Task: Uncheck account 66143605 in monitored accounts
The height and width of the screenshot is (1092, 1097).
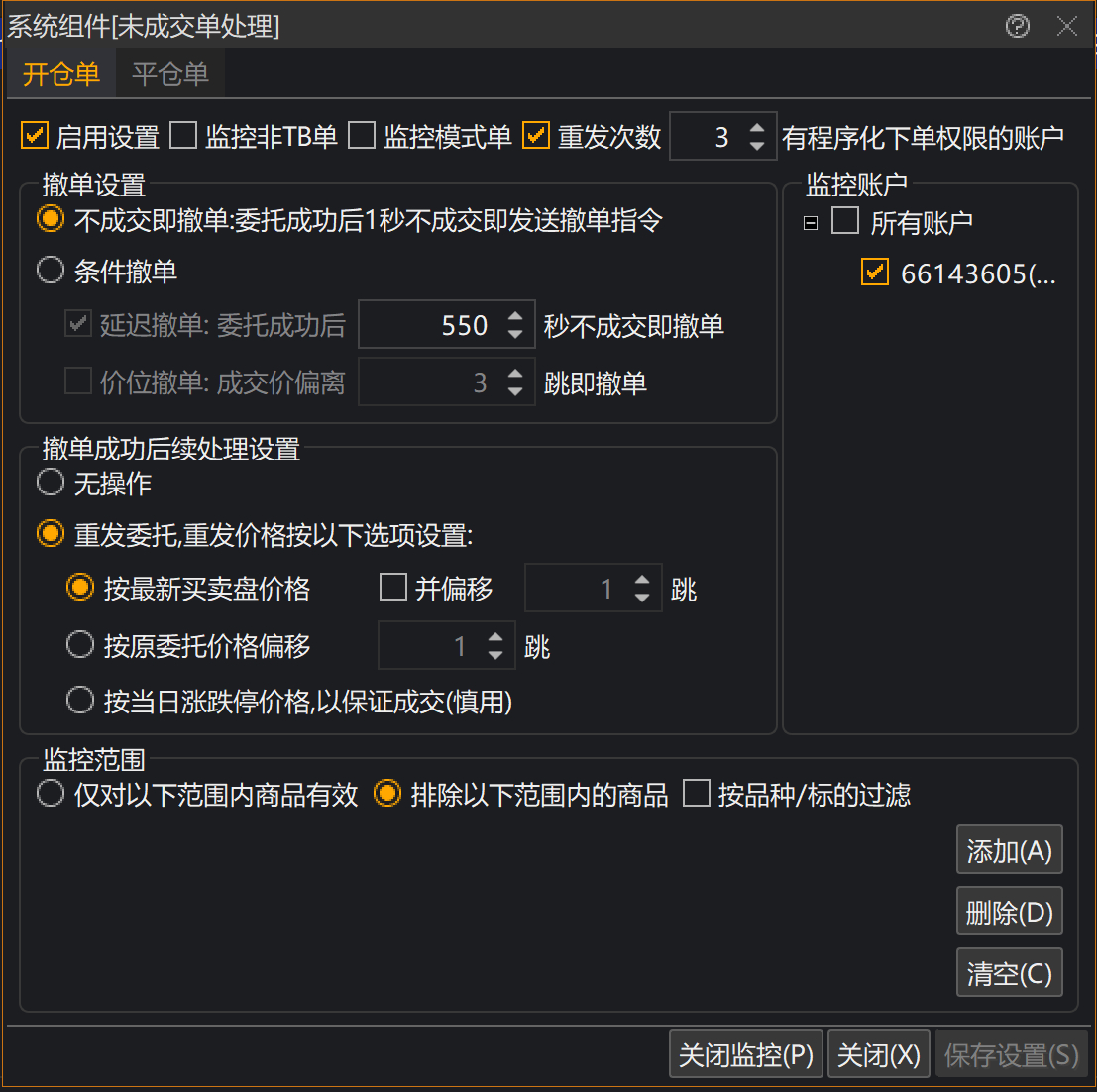Action: tap(875, 273)
